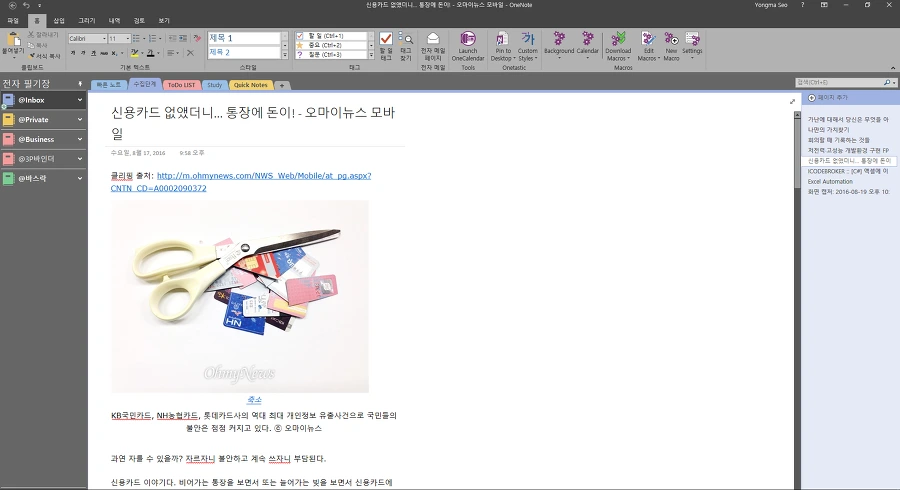Image resolution: width=900 pixels, height=490 pixels.
Task: Check the 할 일 (Ctrl+1) tag
Action: 331,36
